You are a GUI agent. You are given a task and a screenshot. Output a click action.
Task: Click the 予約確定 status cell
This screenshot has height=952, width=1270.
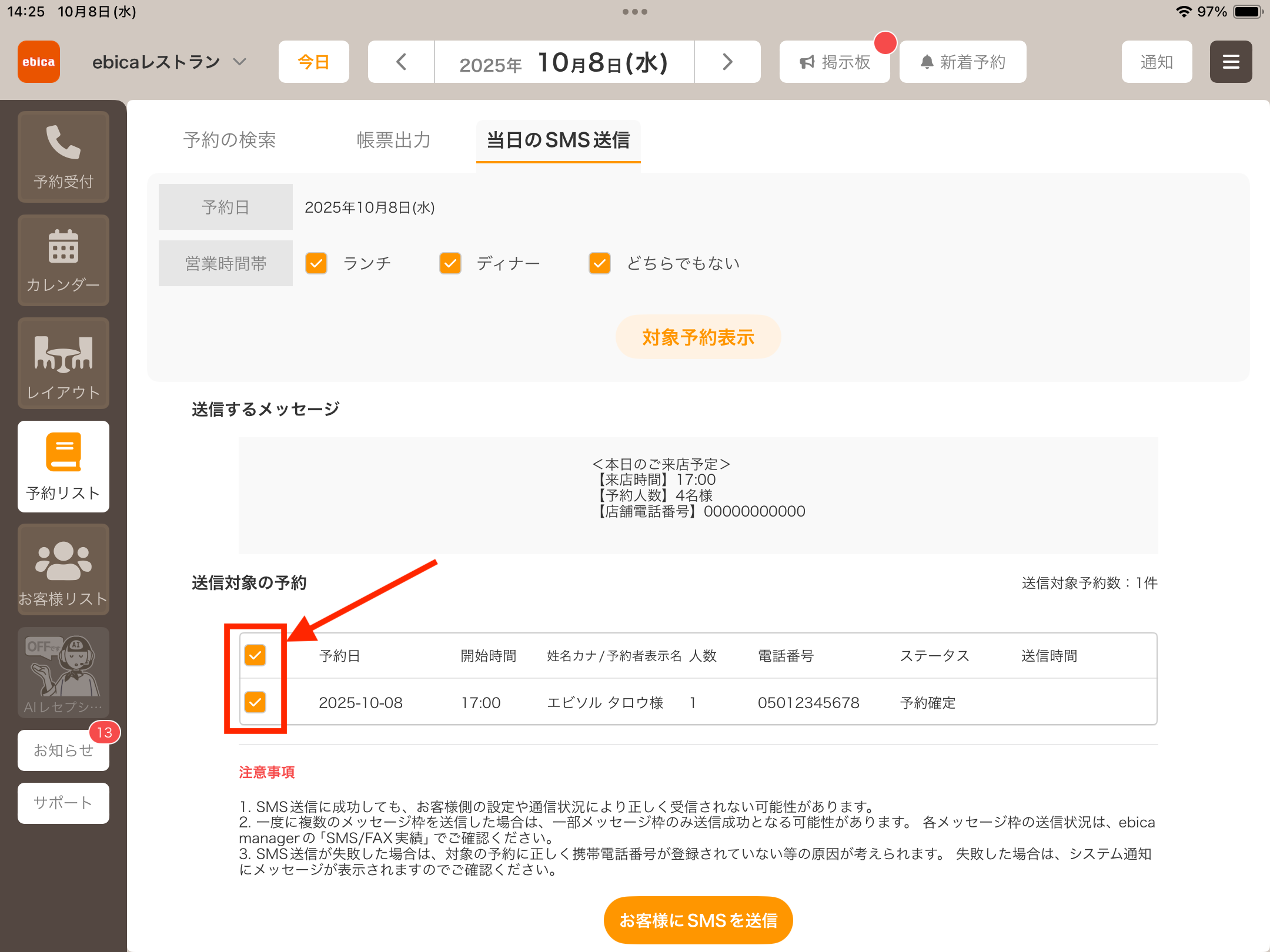point(928,703)
